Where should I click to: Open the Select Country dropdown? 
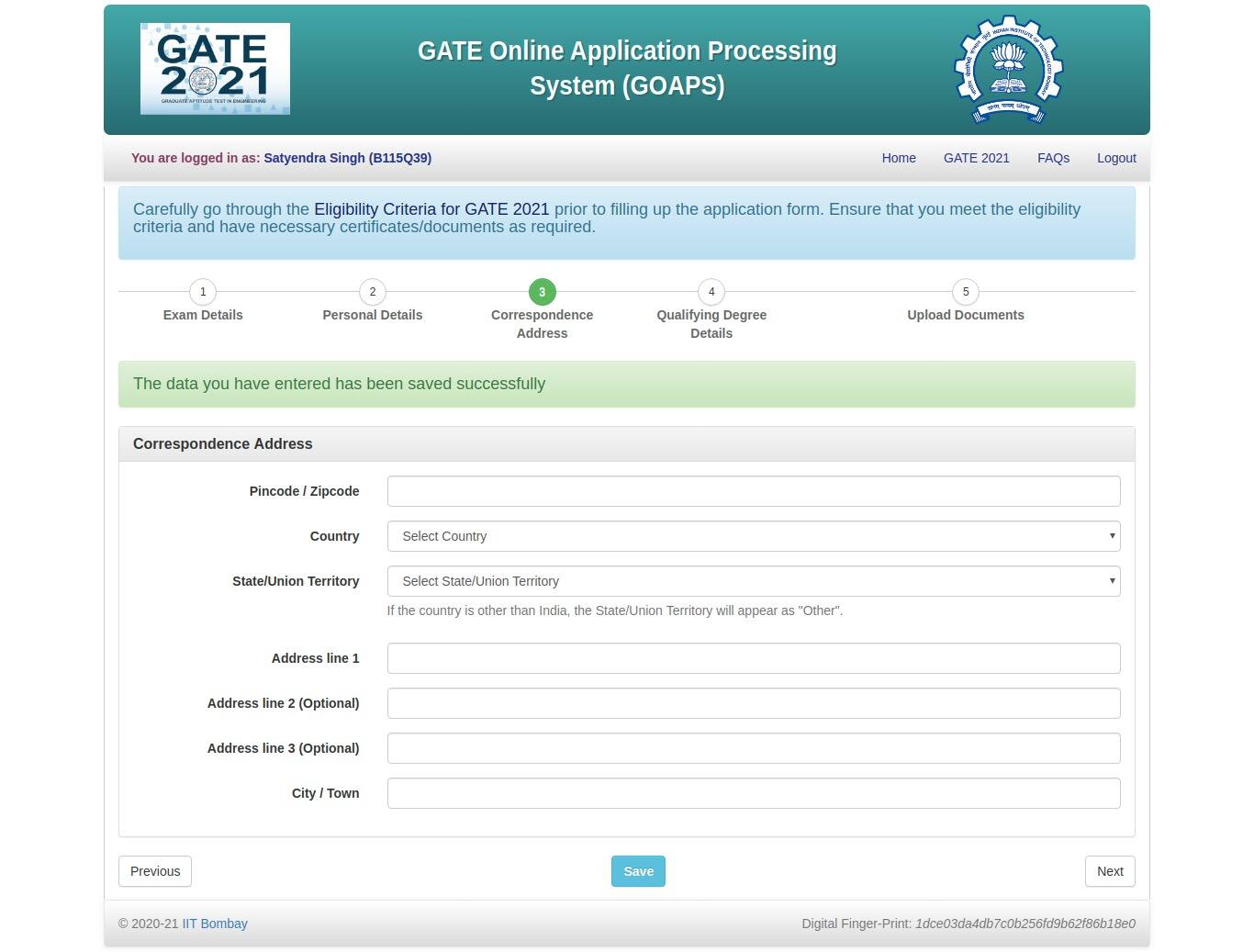[754, 536]
